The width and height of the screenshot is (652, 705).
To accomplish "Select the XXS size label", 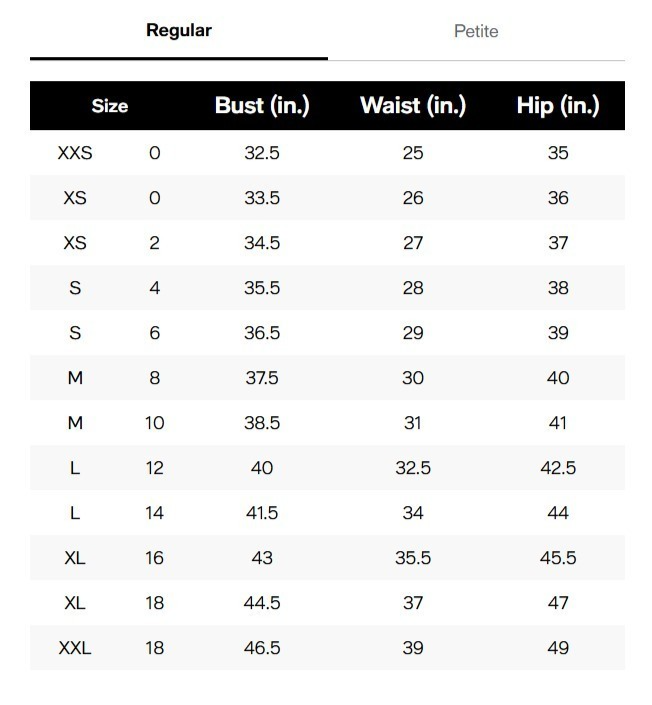I will click(x=75, y=153).
